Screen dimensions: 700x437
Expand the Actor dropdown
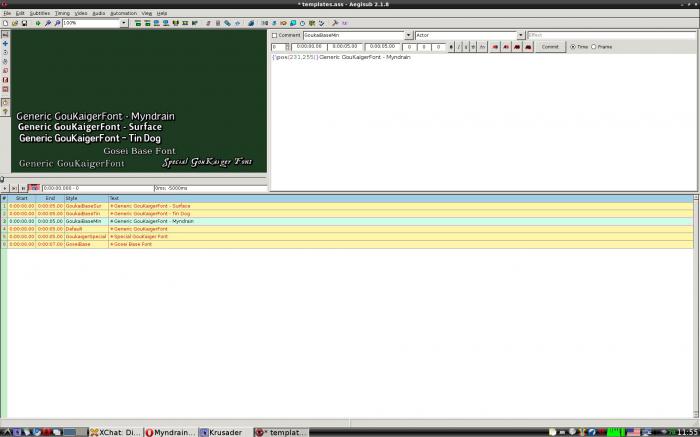[521, 35]
